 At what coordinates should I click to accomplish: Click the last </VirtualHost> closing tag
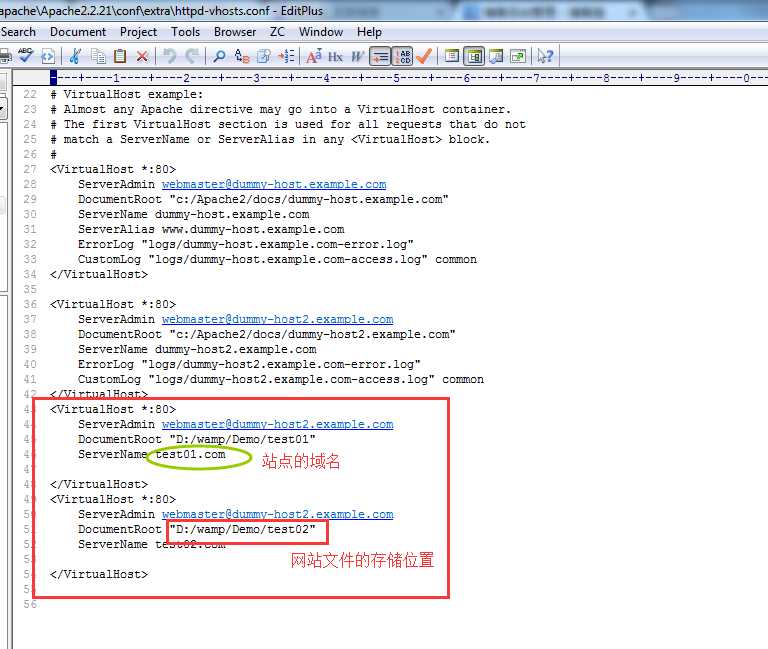point(99,575)
